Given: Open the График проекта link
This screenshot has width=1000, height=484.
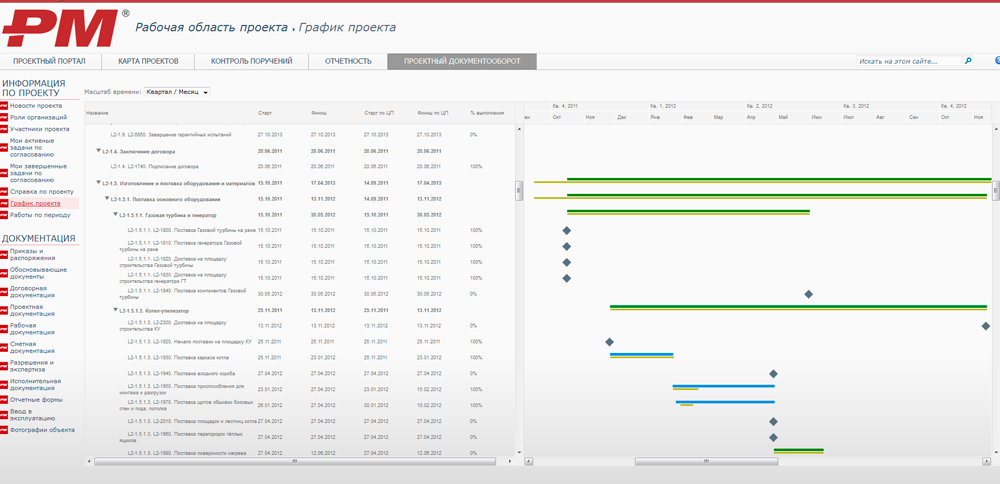Looking at the screenshot, I should click(36, 203).
